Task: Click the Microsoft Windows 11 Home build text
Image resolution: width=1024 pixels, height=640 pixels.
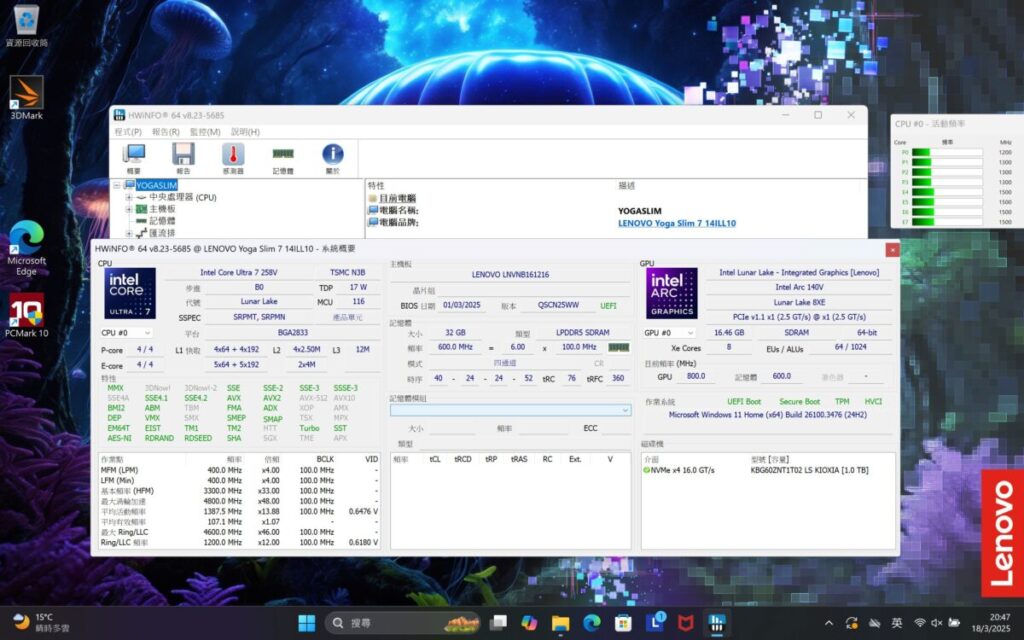Action: coord(767,415)
